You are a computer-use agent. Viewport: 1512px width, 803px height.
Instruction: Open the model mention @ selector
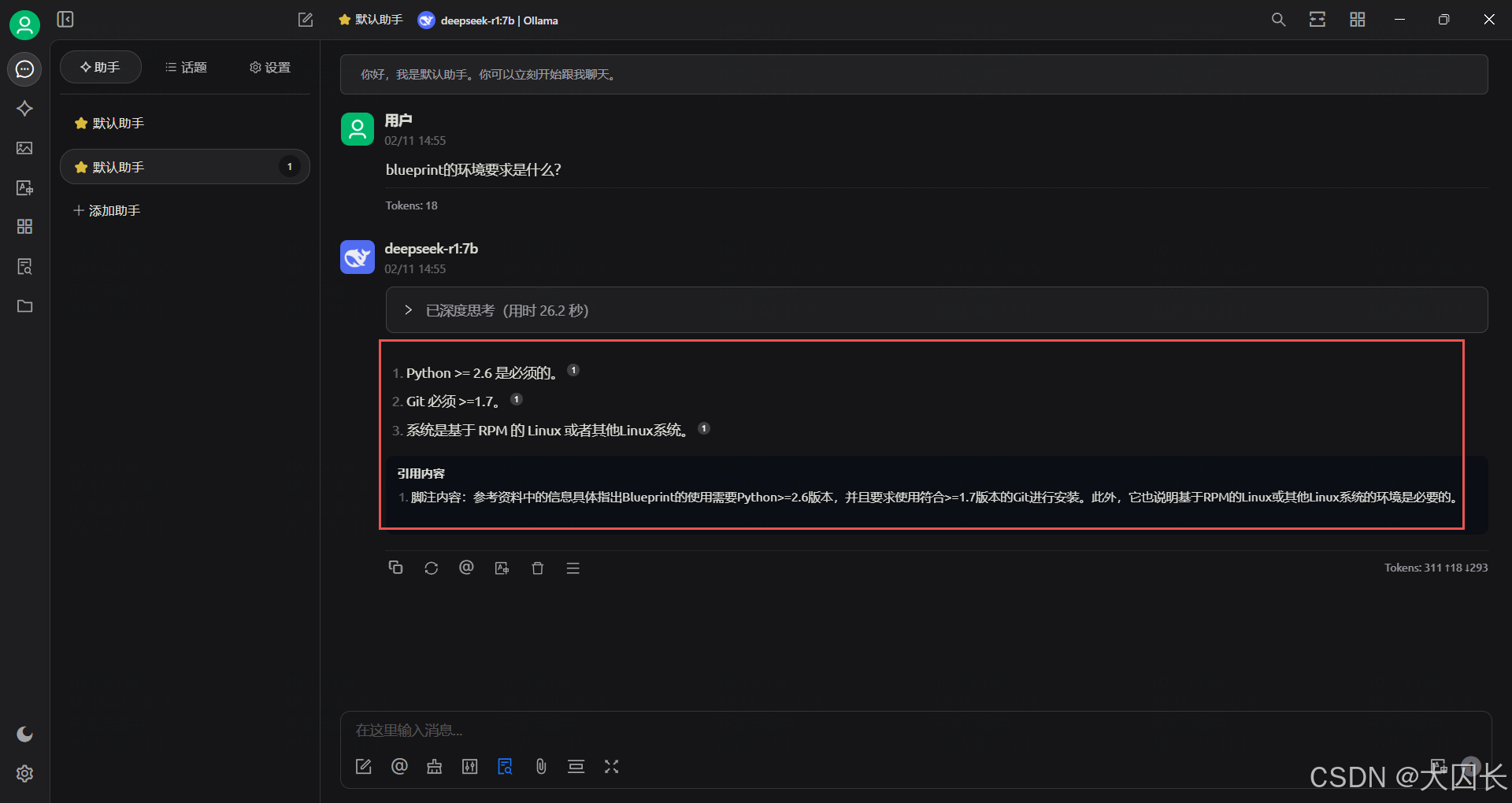399,766
